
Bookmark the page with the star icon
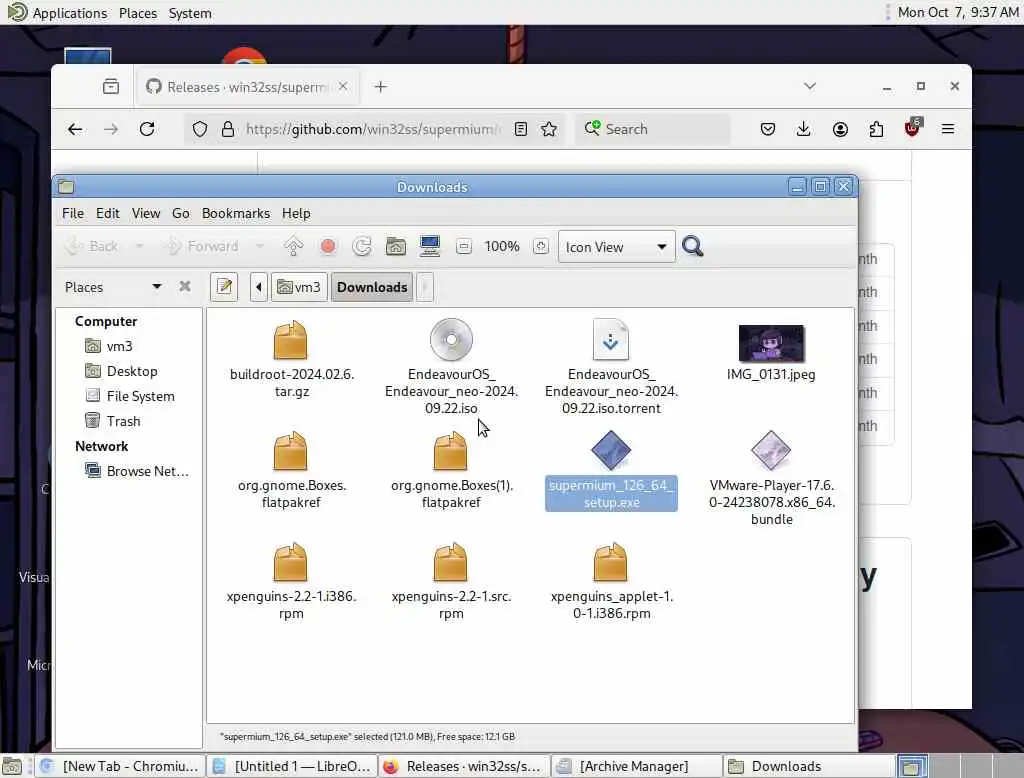point(549,129)
